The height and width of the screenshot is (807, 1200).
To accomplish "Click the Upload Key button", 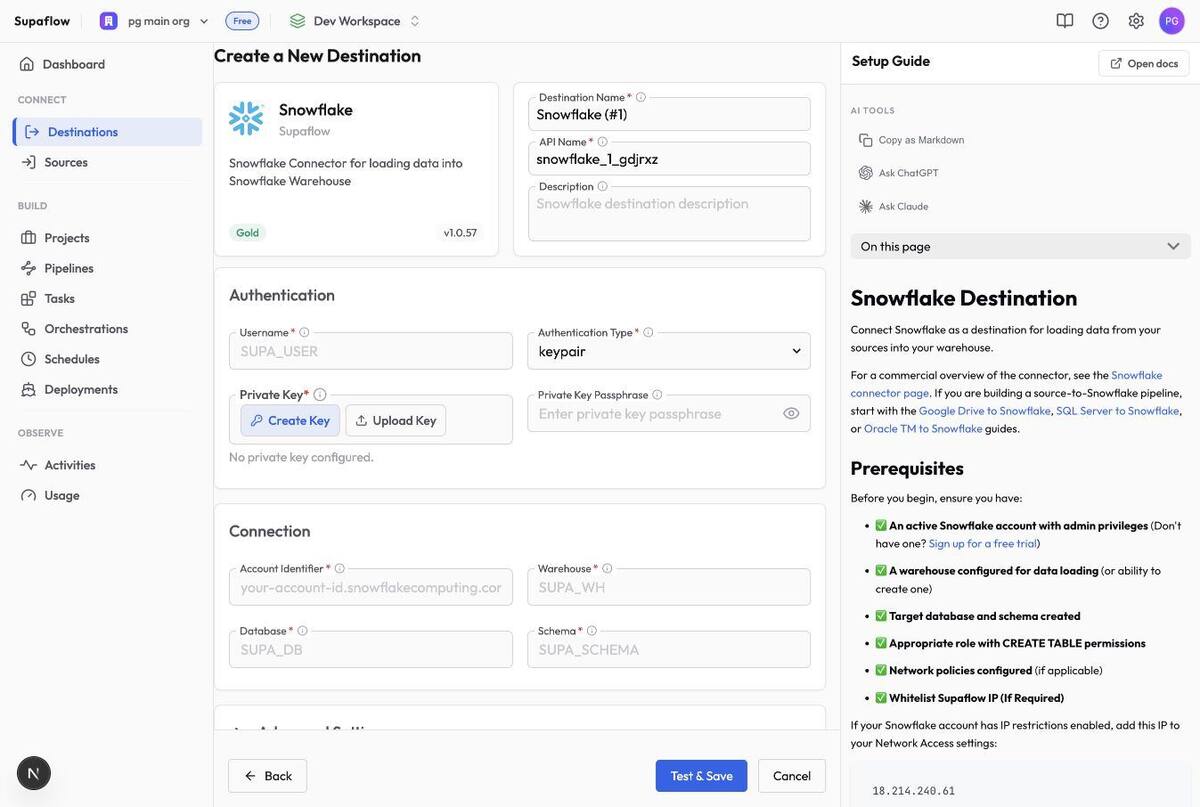I will (x=396, y=420).
